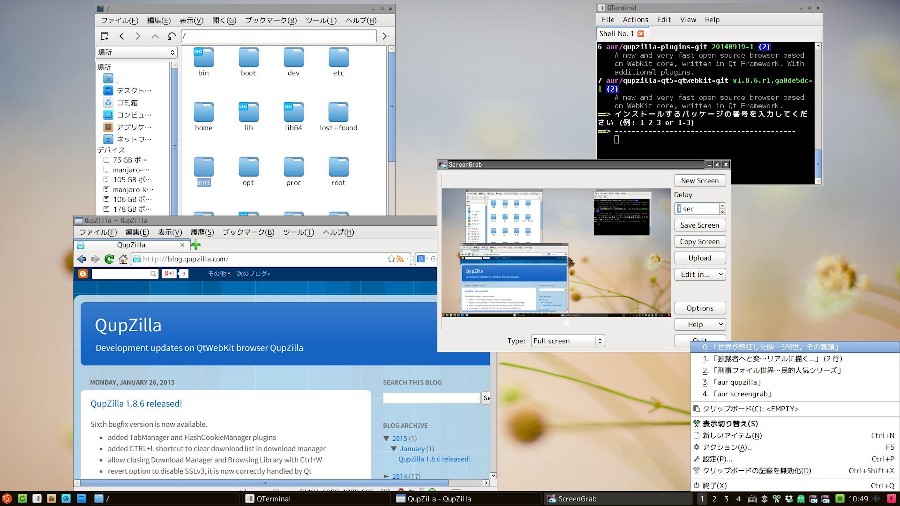Open the home folder

(204, 116)
